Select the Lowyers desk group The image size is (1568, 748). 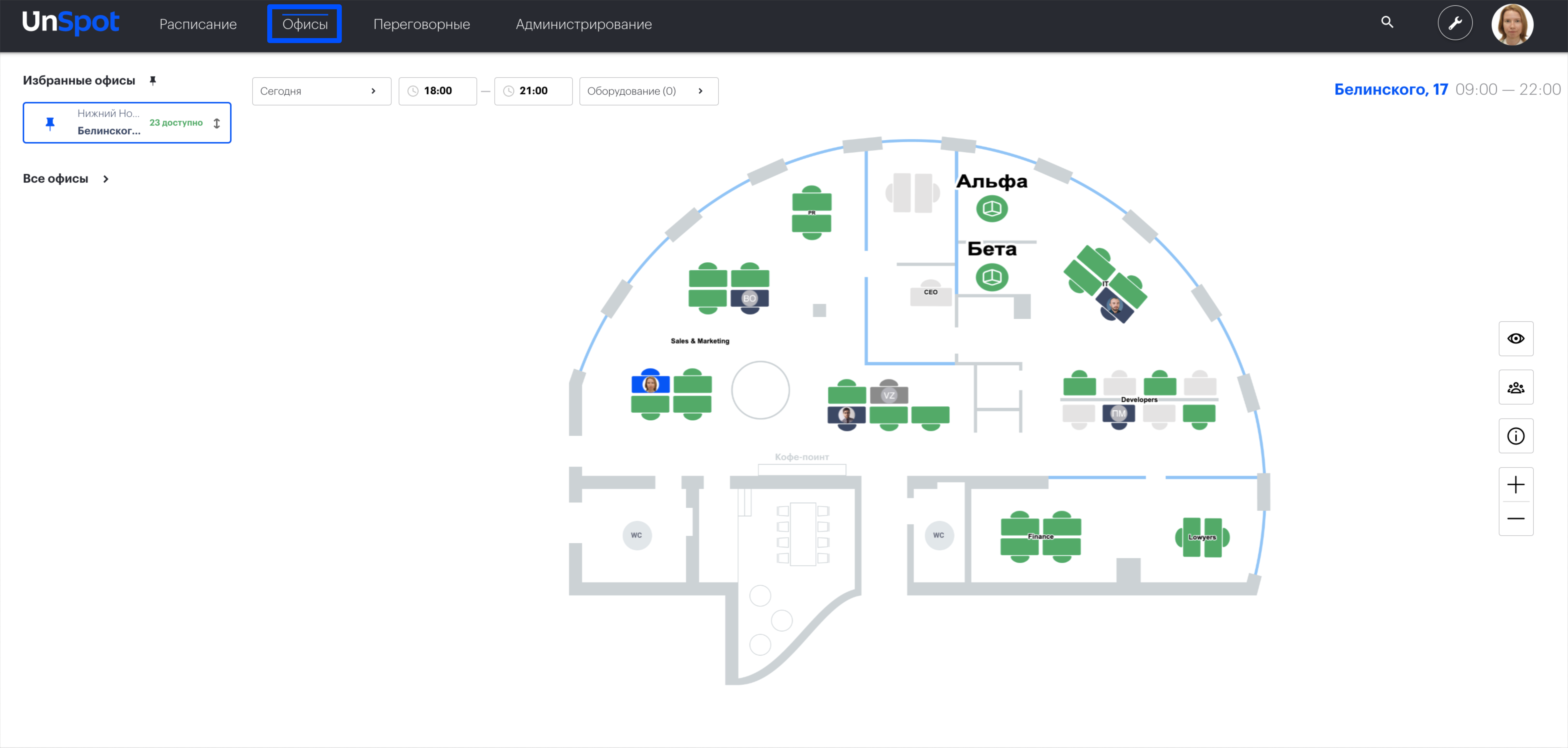coord(1202,537)
